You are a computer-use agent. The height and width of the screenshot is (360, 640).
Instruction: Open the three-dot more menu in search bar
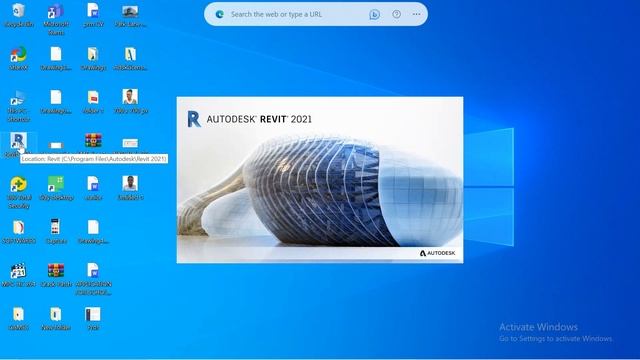pos(416,14)
